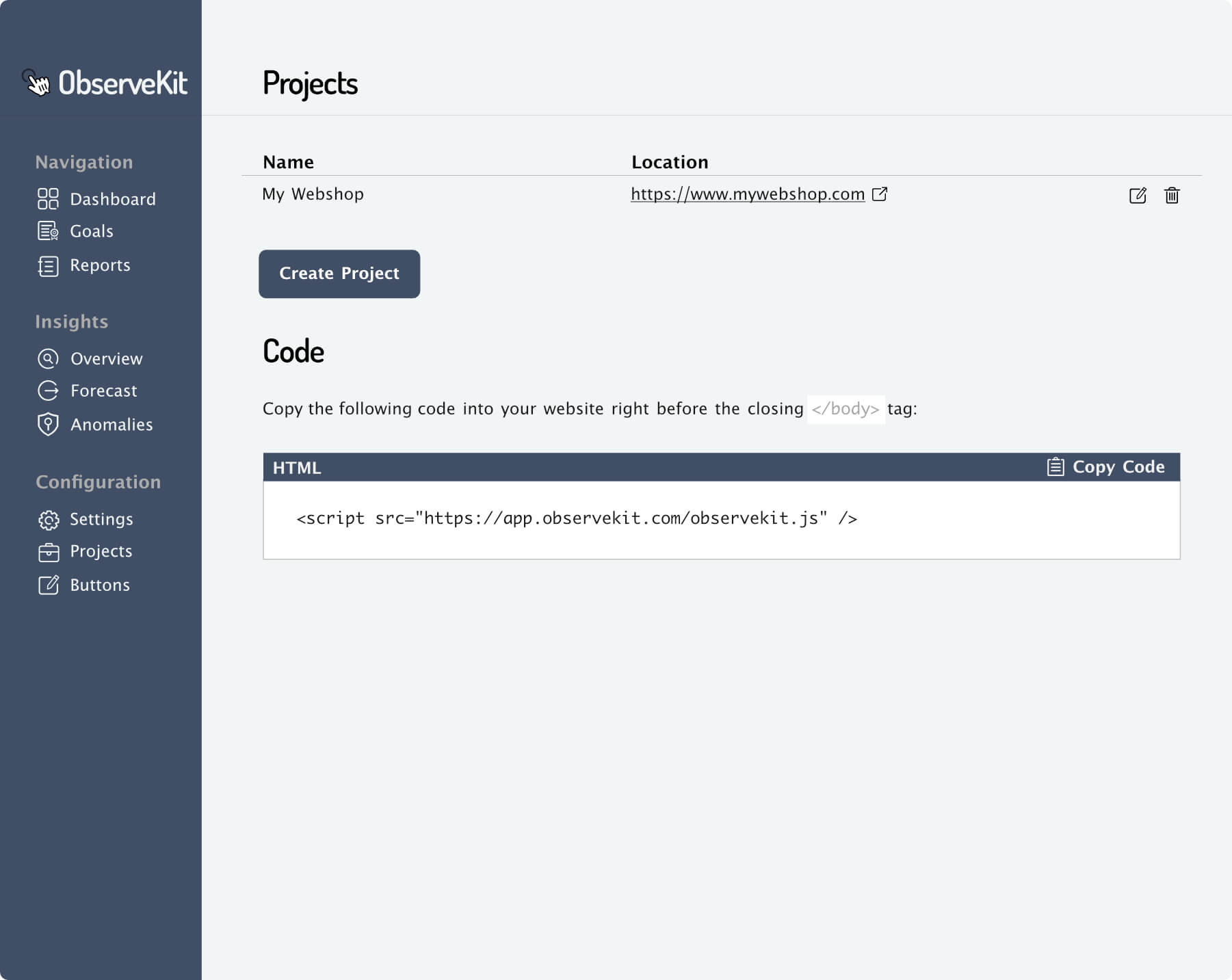The width and height of the screenshot is (1232, 980).
Task: Open Settings via the gear icon
Action: pos(48,520)
